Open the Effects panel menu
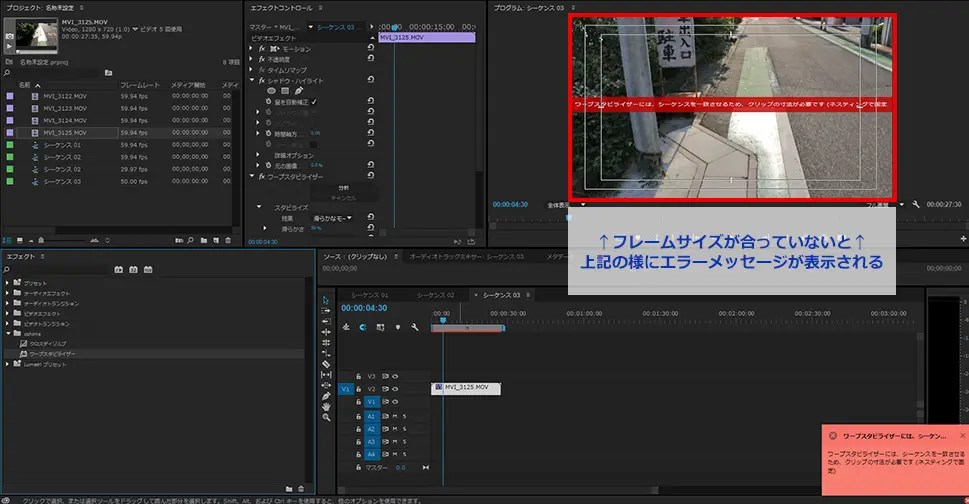Viewport: 969px width, 504px height. 43,256
